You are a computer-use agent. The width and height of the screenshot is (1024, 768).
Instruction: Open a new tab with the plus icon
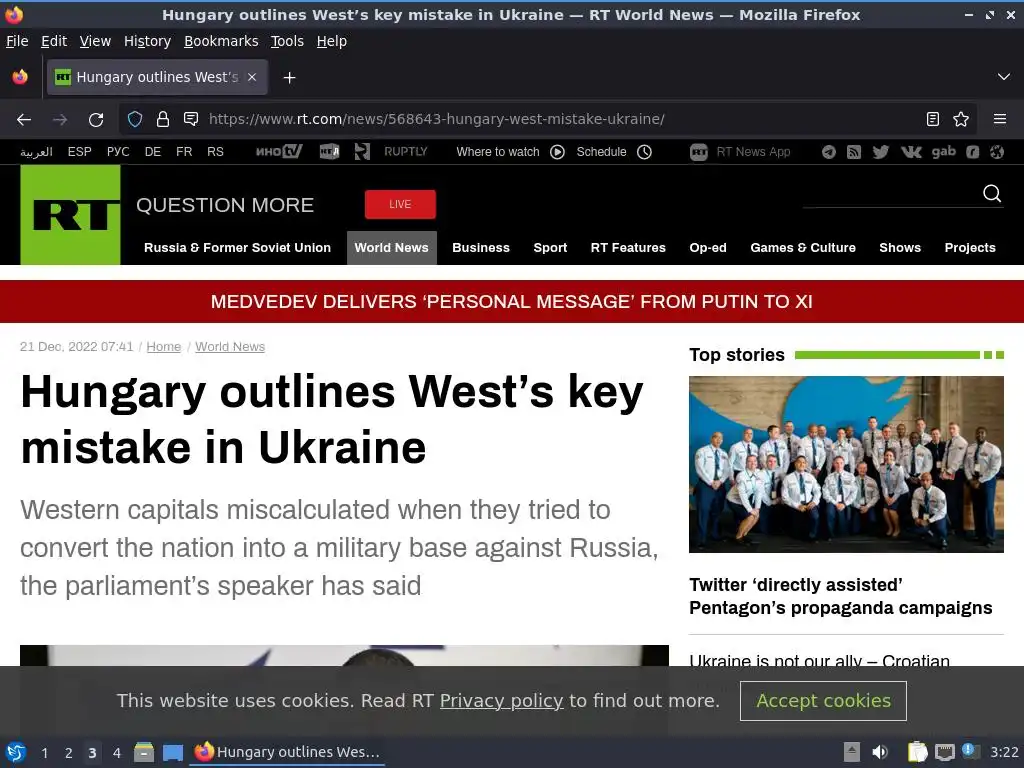(x=289, y=78)
